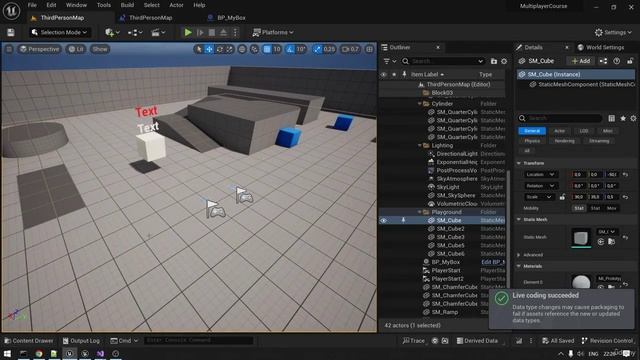This screenshot has height=360, width=640.
Task: Click the Outliner search field
Action: (x=443, y=61)
